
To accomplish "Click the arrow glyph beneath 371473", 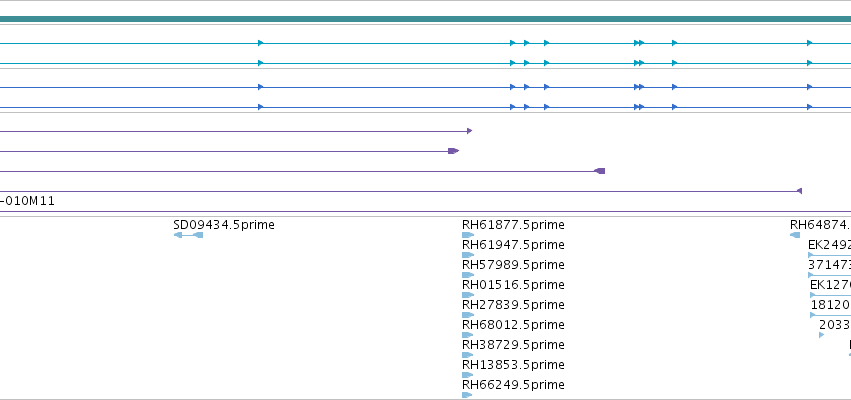I will [829, 275].
